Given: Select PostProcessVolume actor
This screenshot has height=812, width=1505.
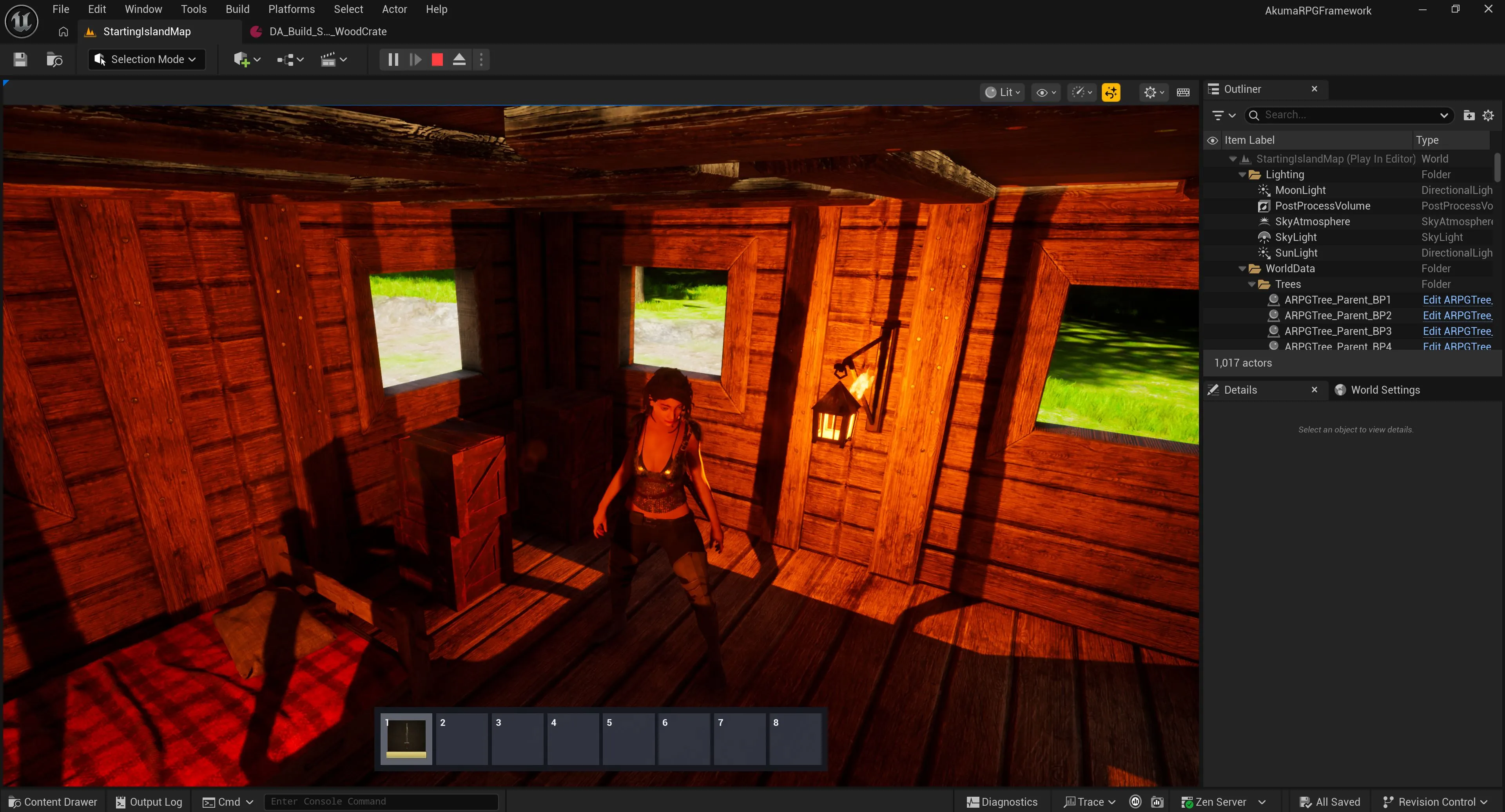Looking at the screenshot, I should 1322,206.
